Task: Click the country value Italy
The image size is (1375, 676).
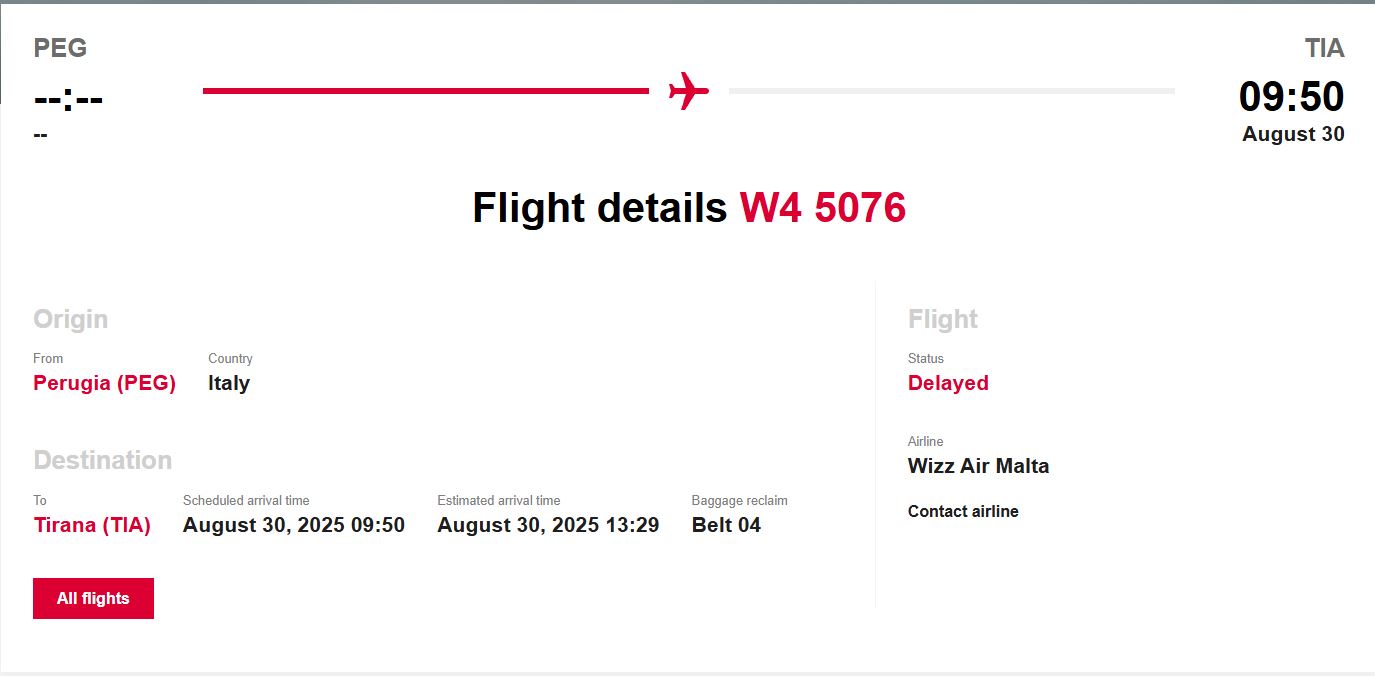Action: pos(229,383)
